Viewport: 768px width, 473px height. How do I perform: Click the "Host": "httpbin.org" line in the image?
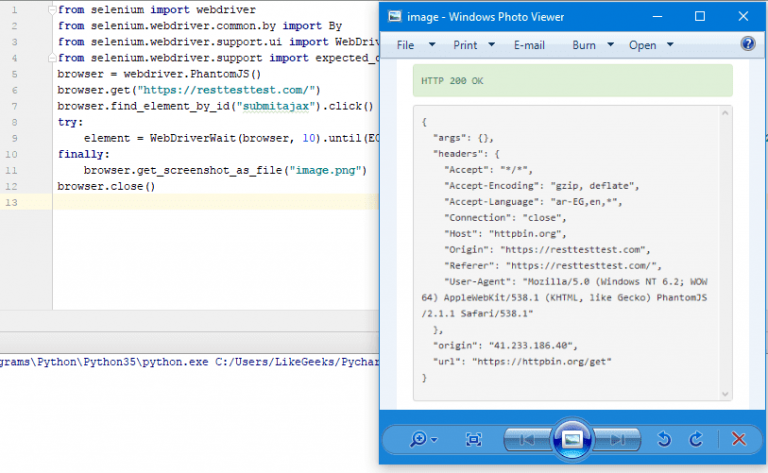point(505,234)
